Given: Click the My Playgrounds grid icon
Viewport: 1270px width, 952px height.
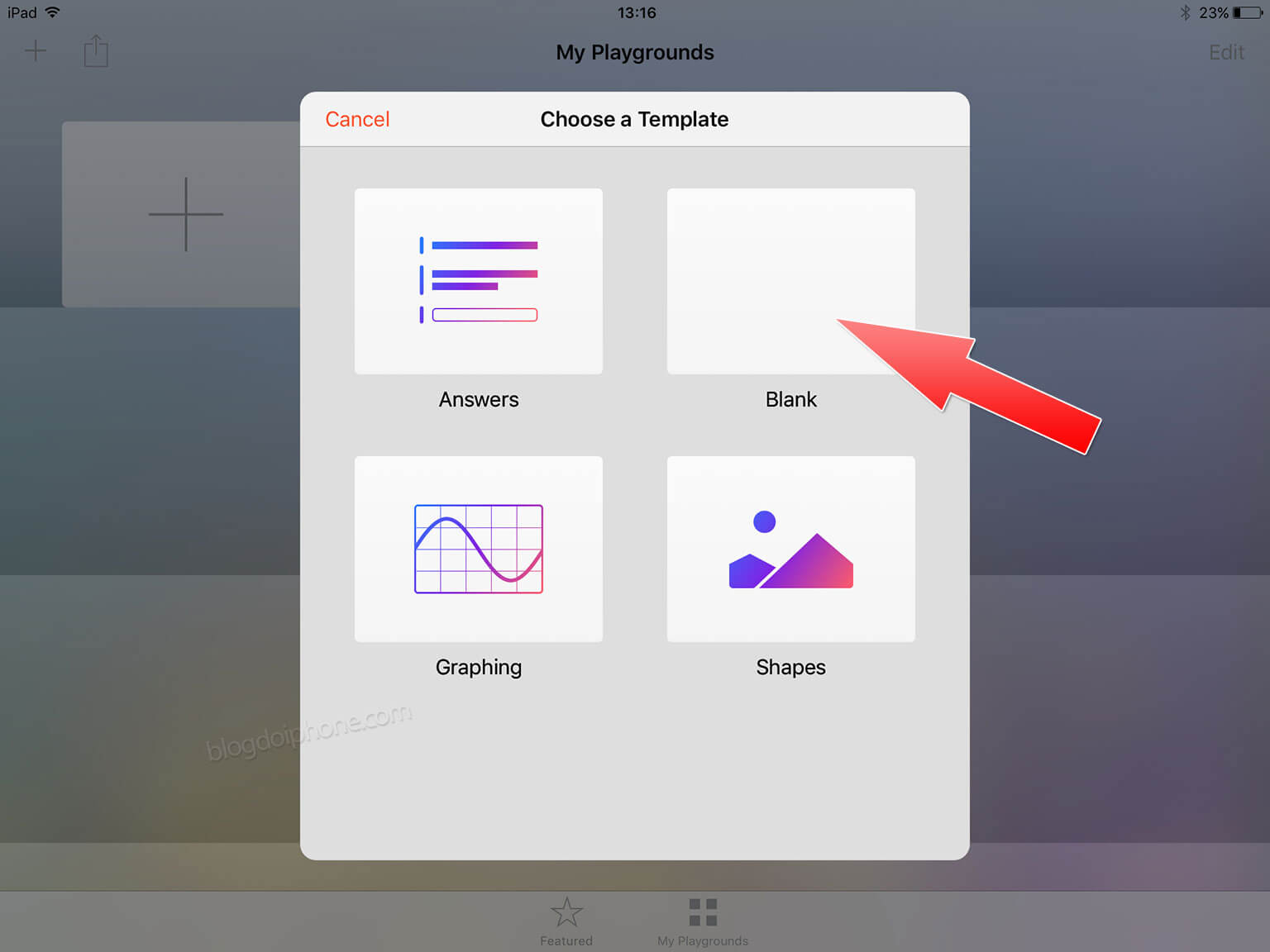Looking at the screenshot, I should [703, 912].
